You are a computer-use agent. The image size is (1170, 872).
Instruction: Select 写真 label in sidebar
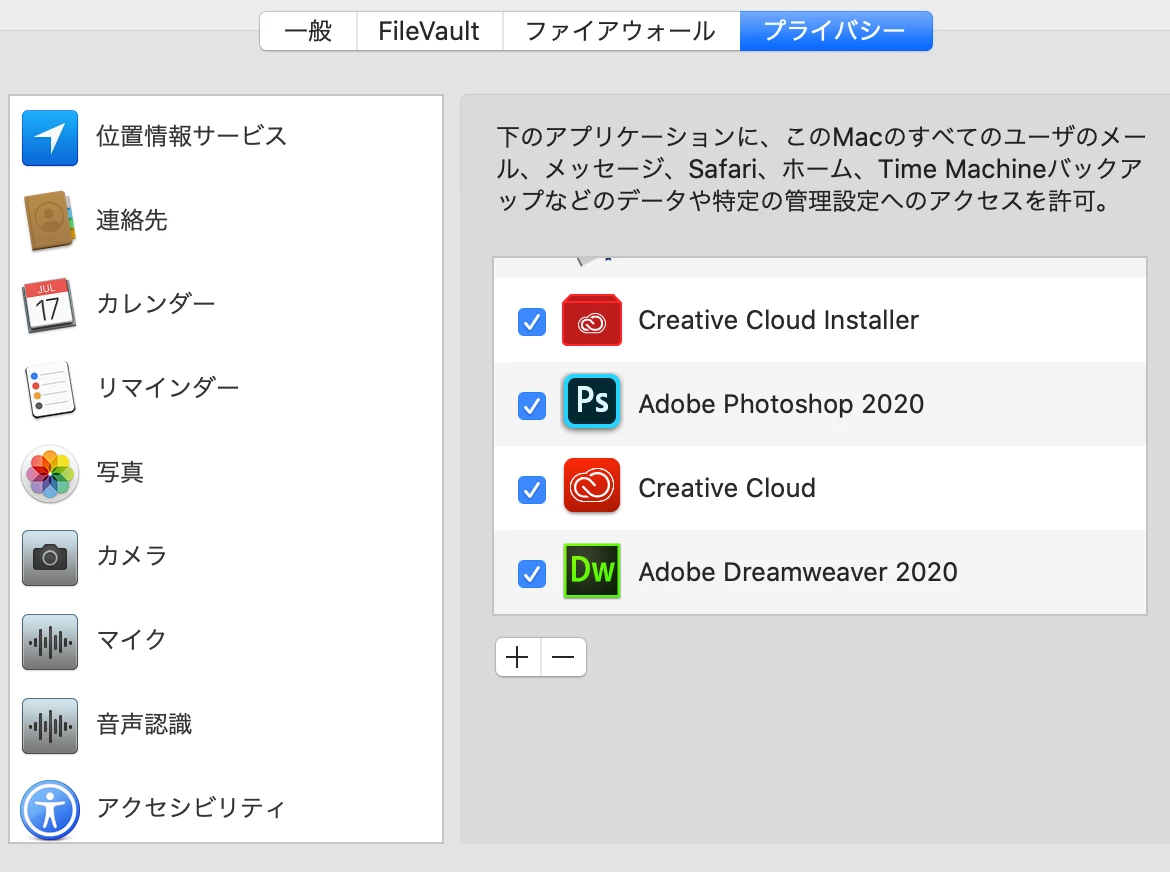pos(120,472)
